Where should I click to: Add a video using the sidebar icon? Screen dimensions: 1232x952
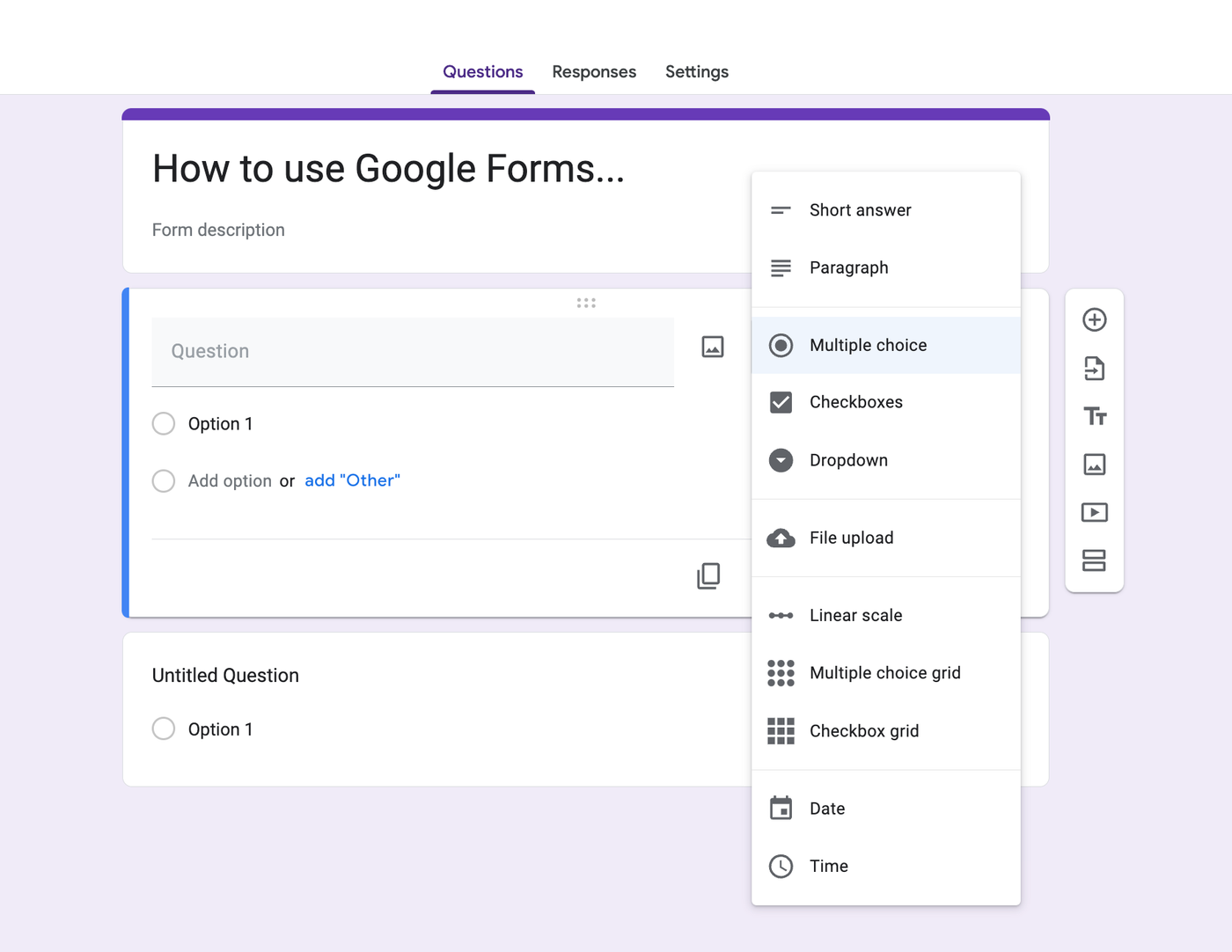click(x=1094, y=512)
